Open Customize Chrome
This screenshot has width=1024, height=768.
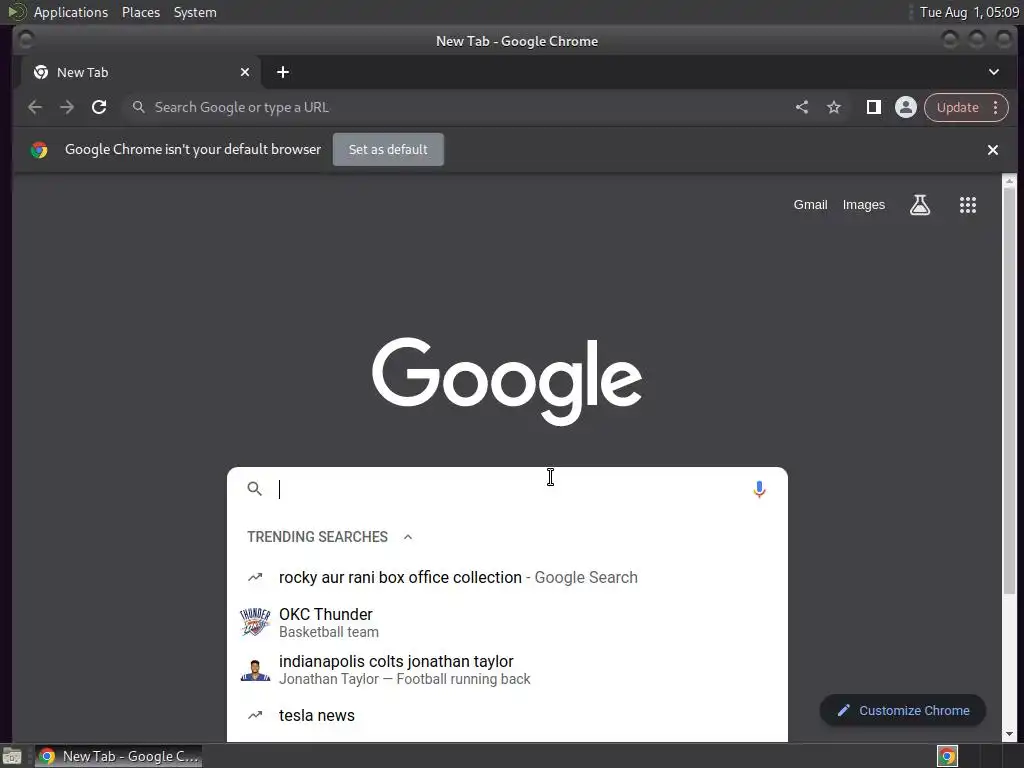coord(903,711)
